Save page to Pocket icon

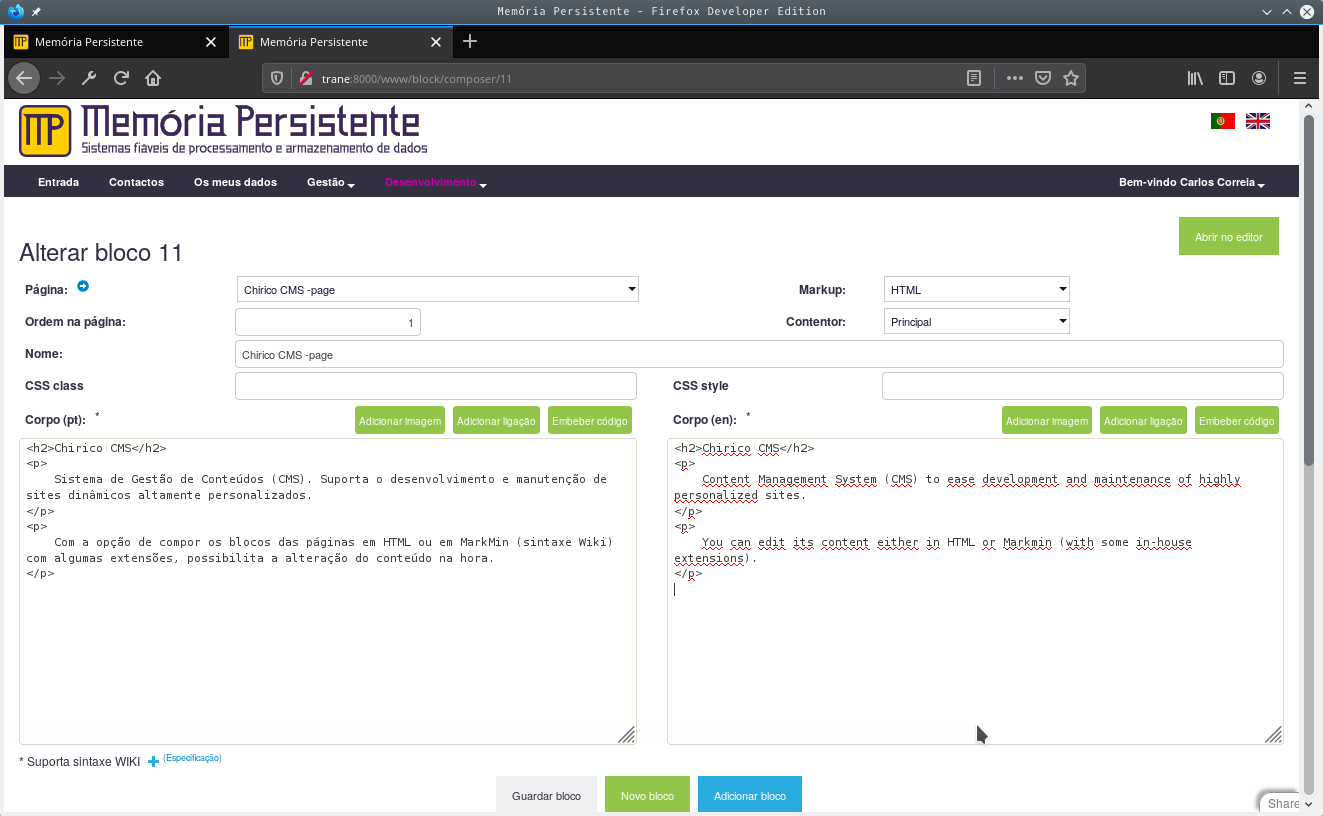click(x=1043, y=78)
